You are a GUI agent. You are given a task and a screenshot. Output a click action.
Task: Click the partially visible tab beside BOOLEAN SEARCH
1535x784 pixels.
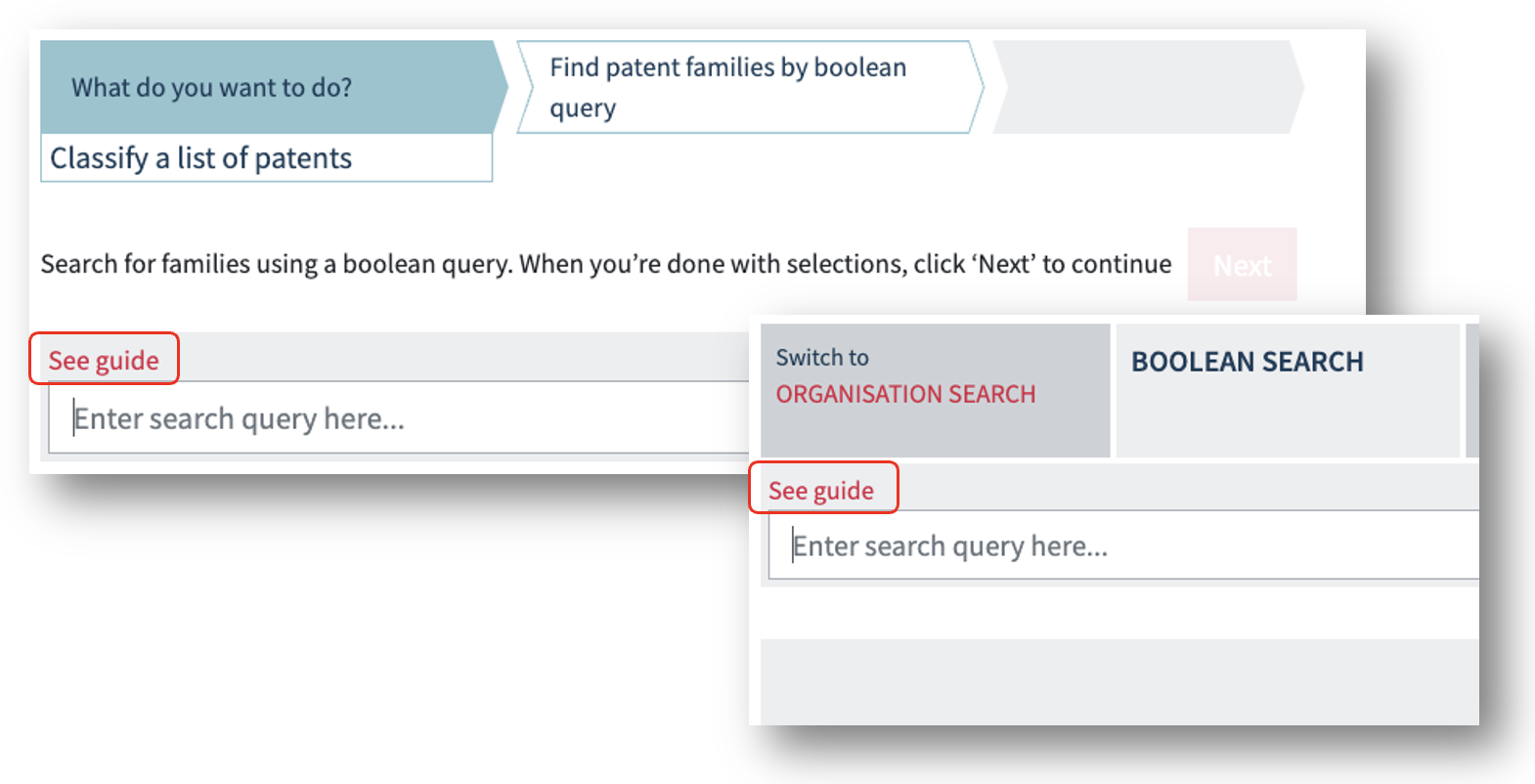[1471, 390]
